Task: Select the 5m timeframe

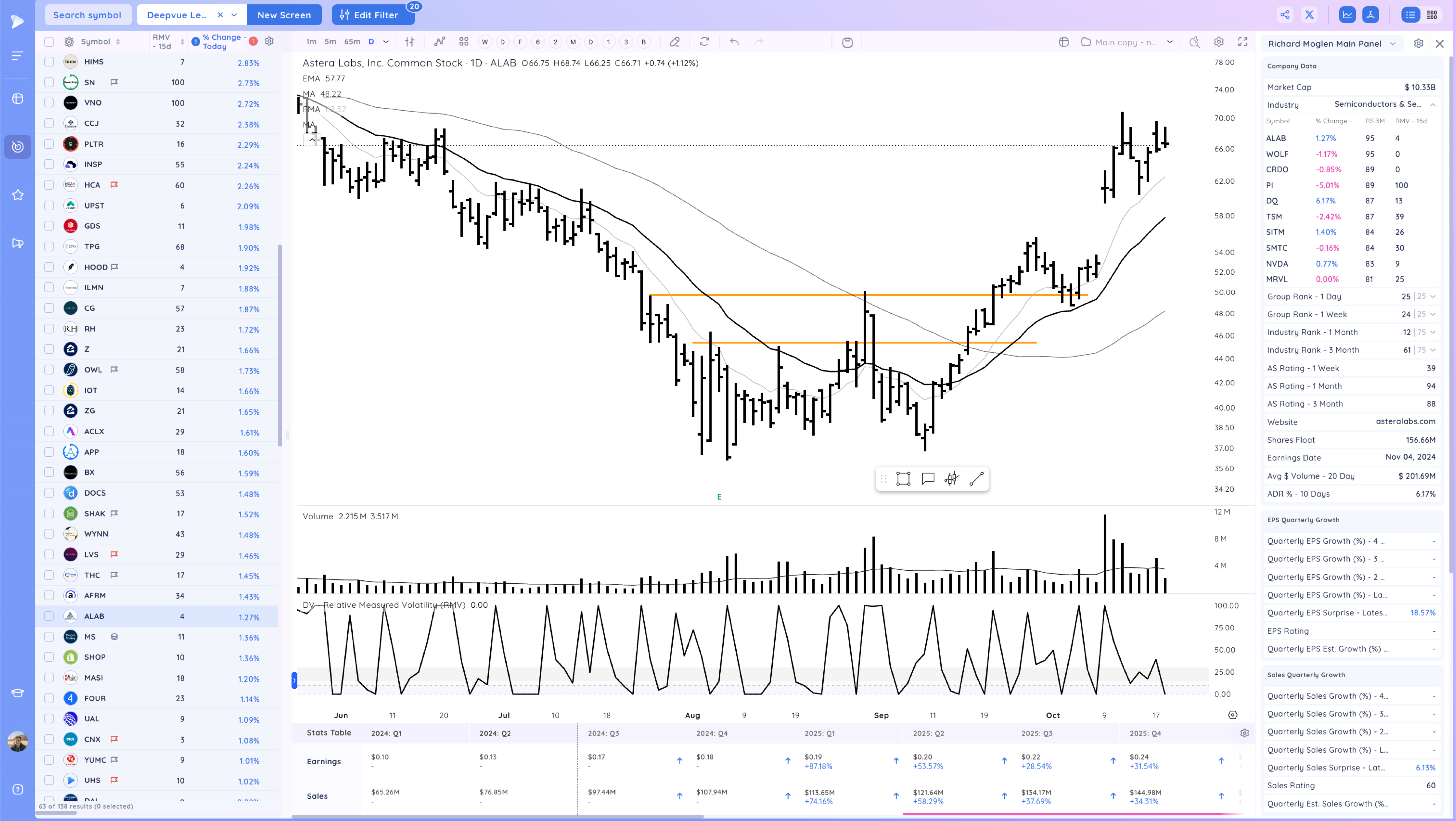Action: click(330, 42)
